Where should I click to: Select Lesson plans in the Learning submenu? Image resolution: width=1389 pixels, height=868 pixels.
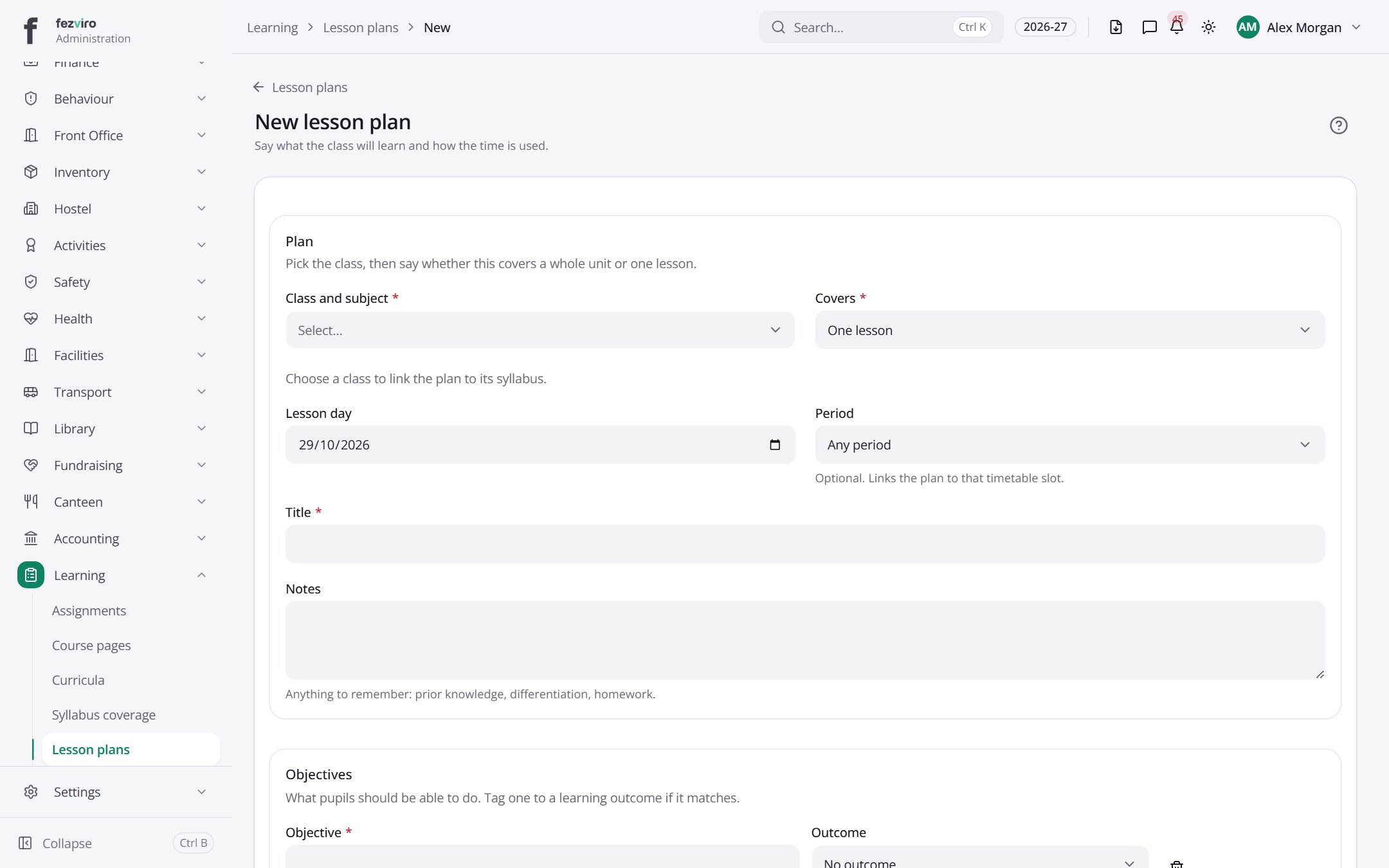click(x=131, y=749)
